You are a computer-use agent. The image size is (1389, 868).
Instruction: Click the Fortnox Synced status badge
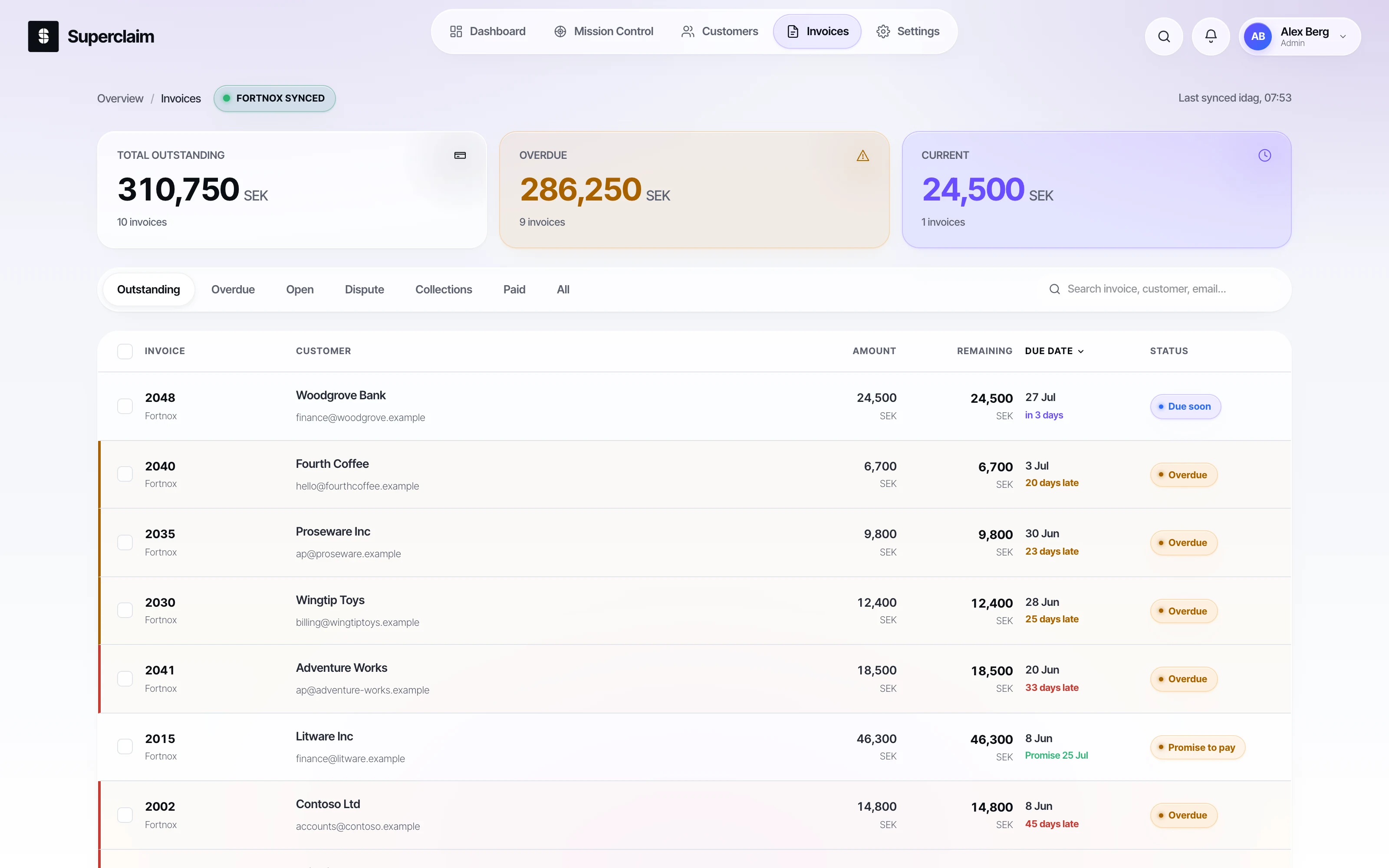(274, 98)
